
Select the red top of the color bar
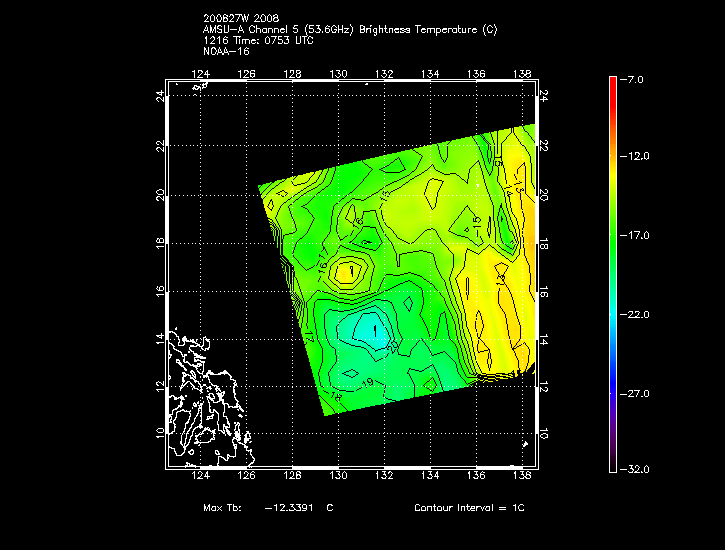click(x=612, y=82)
